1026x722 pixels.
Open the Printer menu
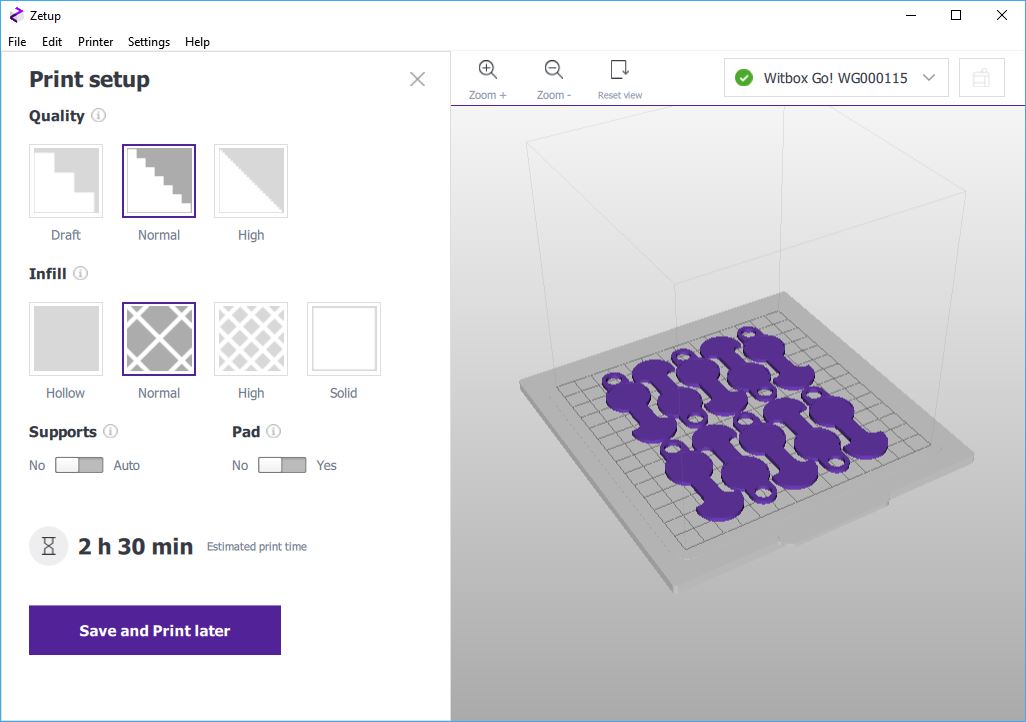click(x=95, y=42)
